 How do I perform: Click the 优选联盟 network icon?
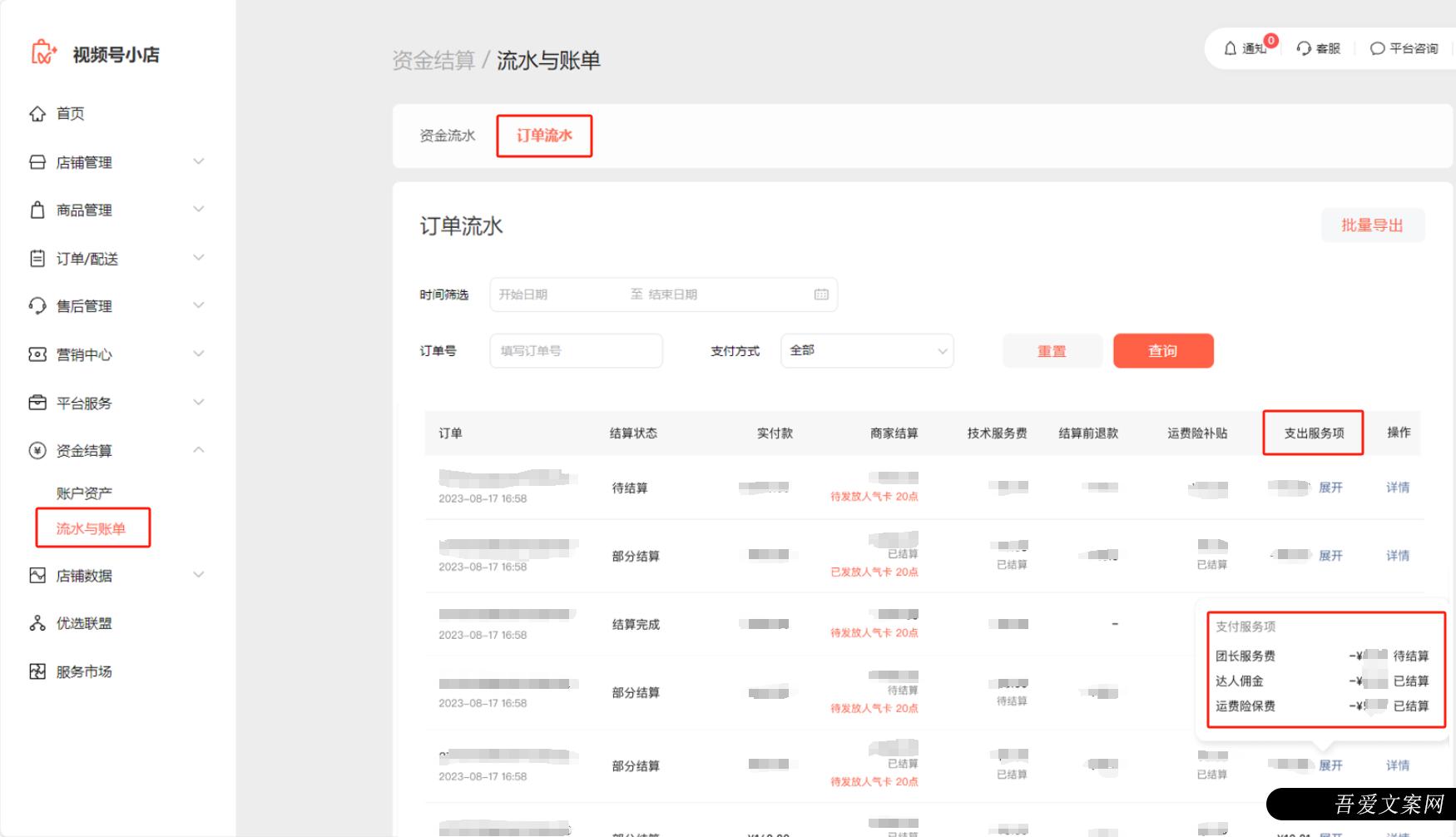point(37,623)
